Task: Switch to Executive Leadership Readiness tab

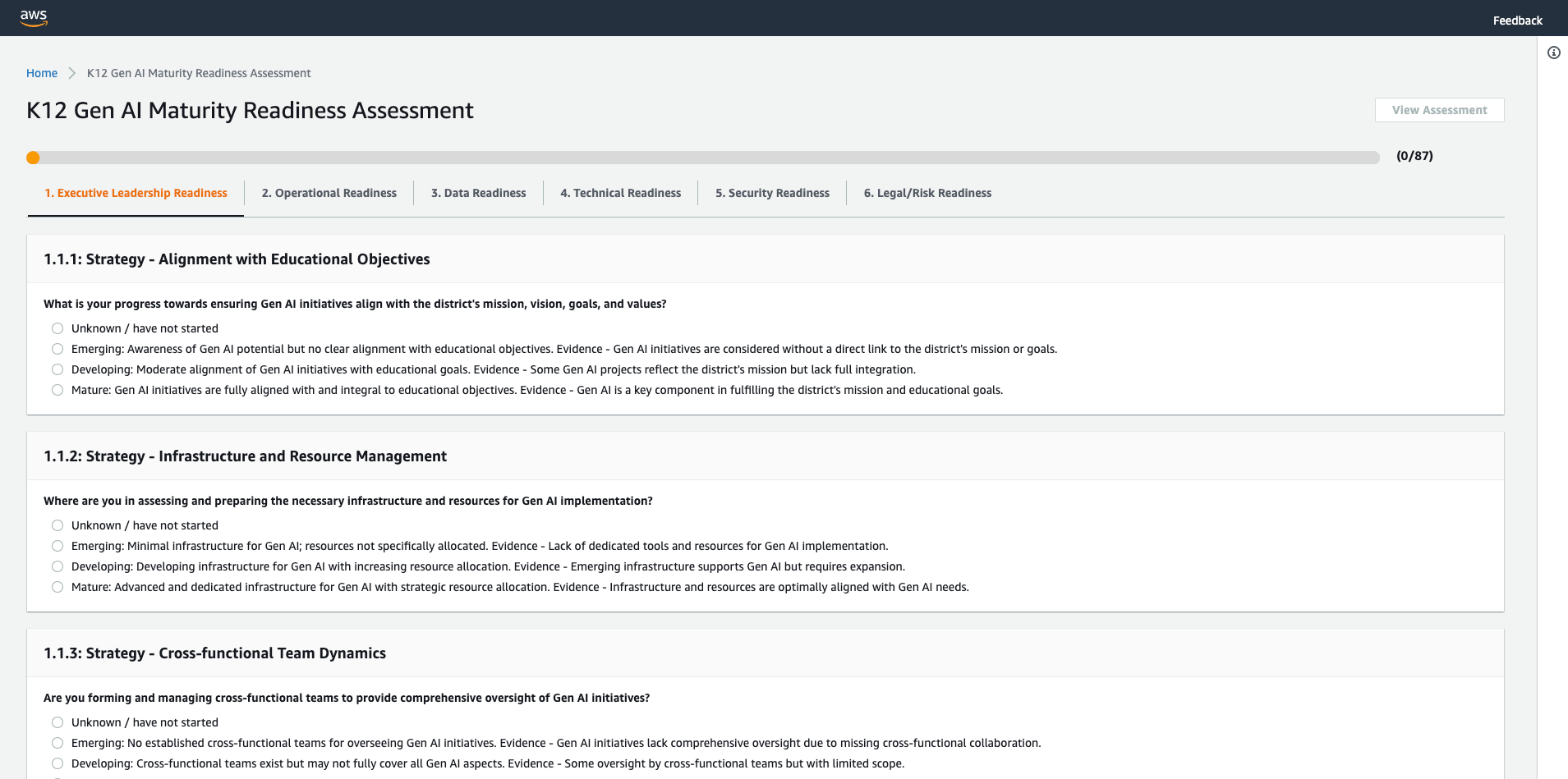Action: coord(136,193)
